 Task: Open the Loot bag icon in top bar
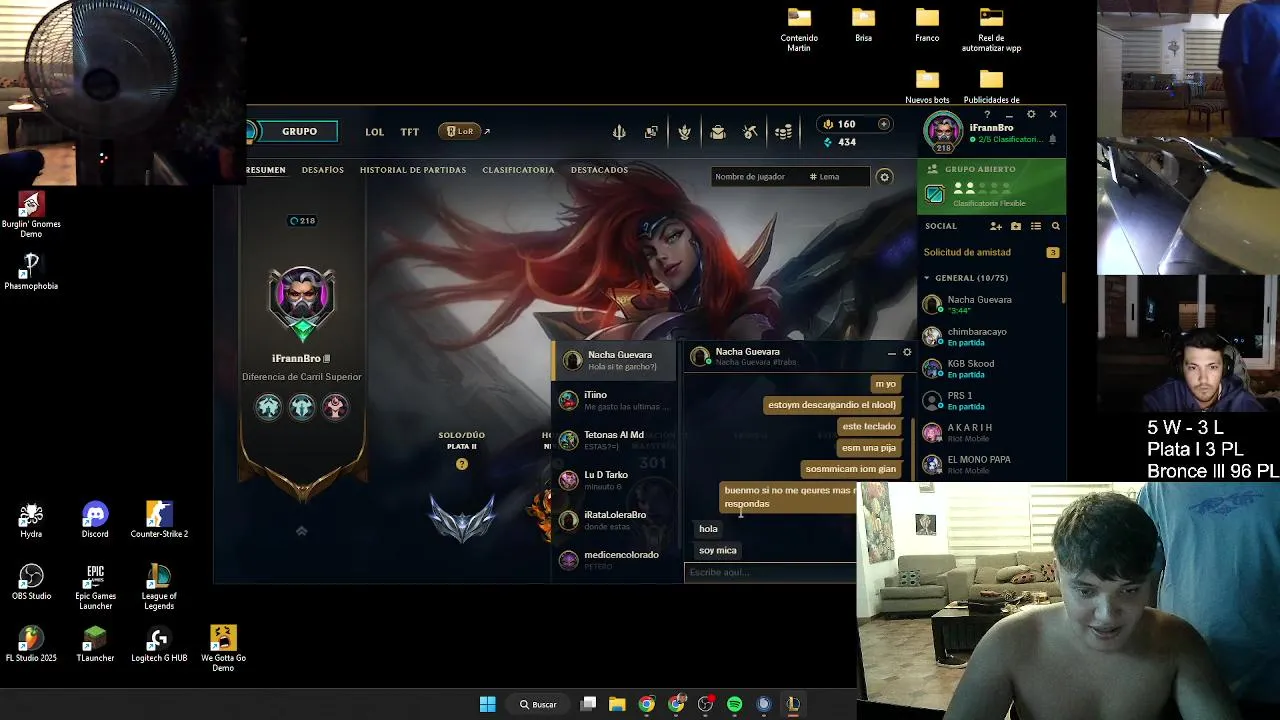click(x=718, y=132)
